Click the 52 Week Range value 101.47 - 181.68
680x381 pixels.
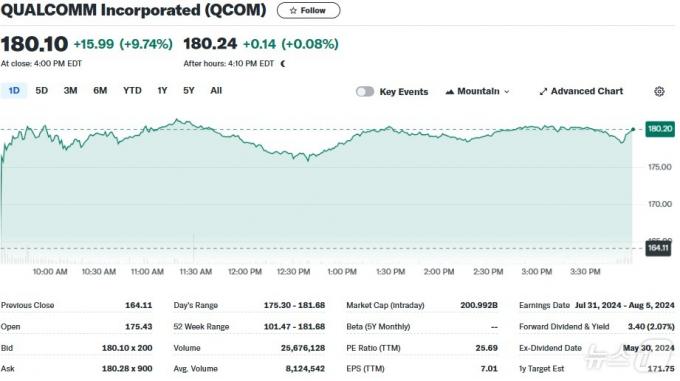coord(294,326)
